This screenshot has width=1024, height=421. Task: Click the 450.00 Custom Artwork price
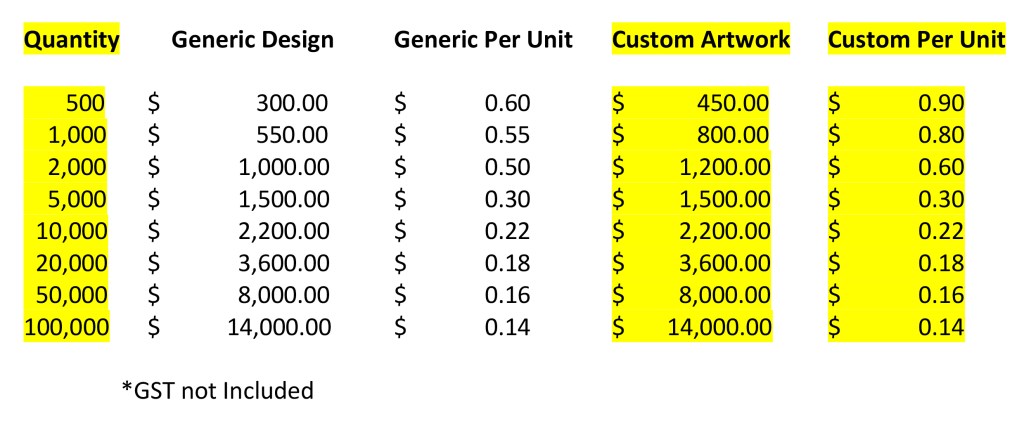pyautogui.click(x=733, y=103)
